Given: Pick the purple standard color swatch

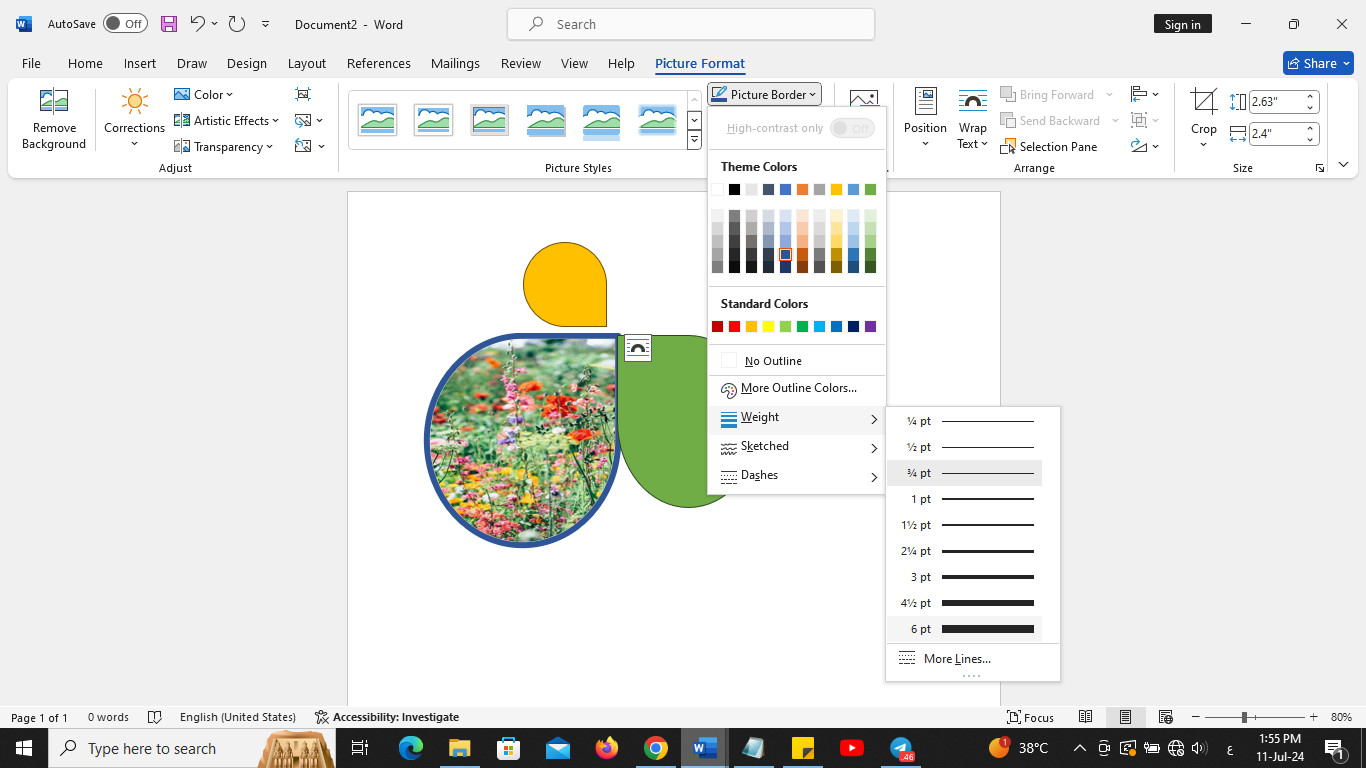Looking at the screenshot, I should pyautogui.click(x=870, y=327).
